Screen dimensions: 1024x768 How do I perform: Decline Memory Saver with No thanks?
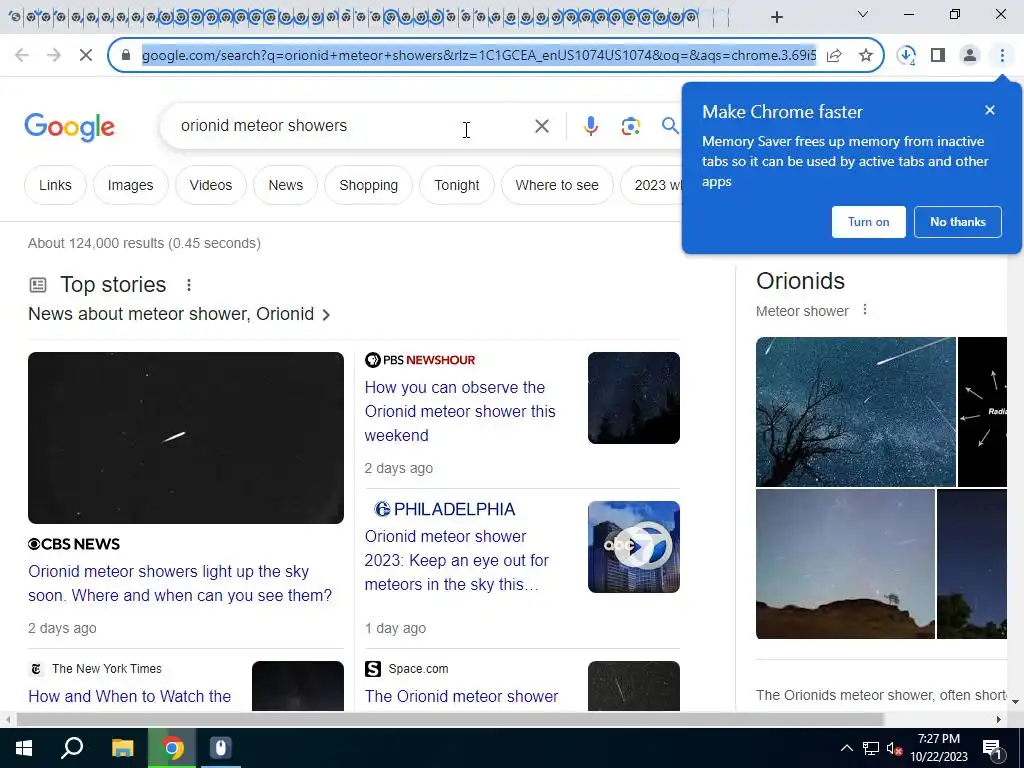[x=957, y=222]
